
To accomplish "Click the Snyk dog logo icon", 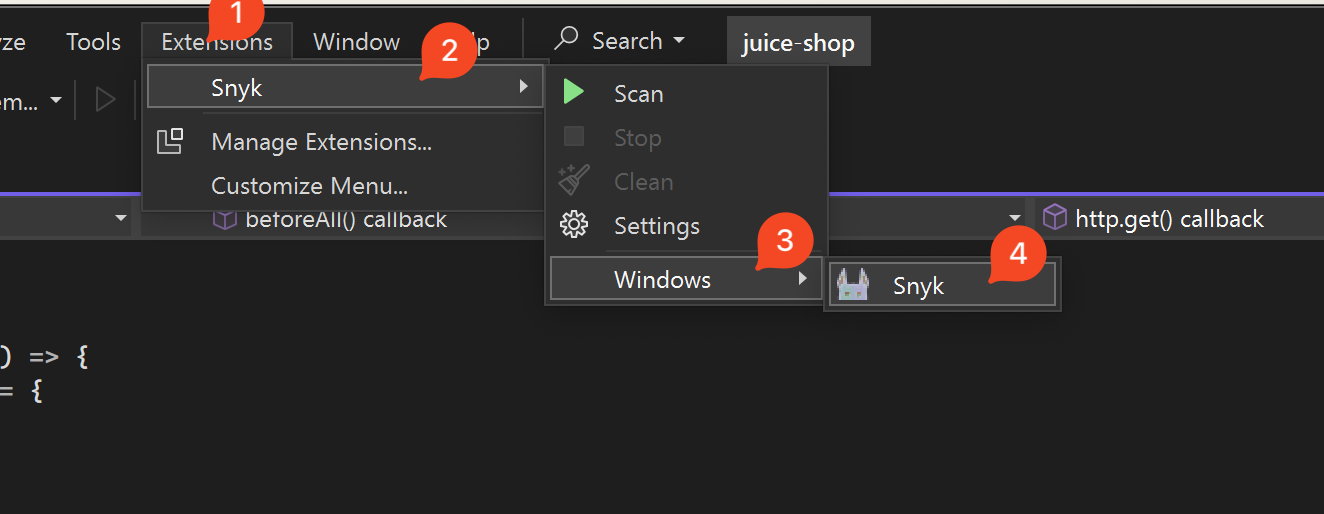I will [x=852, y=286].
